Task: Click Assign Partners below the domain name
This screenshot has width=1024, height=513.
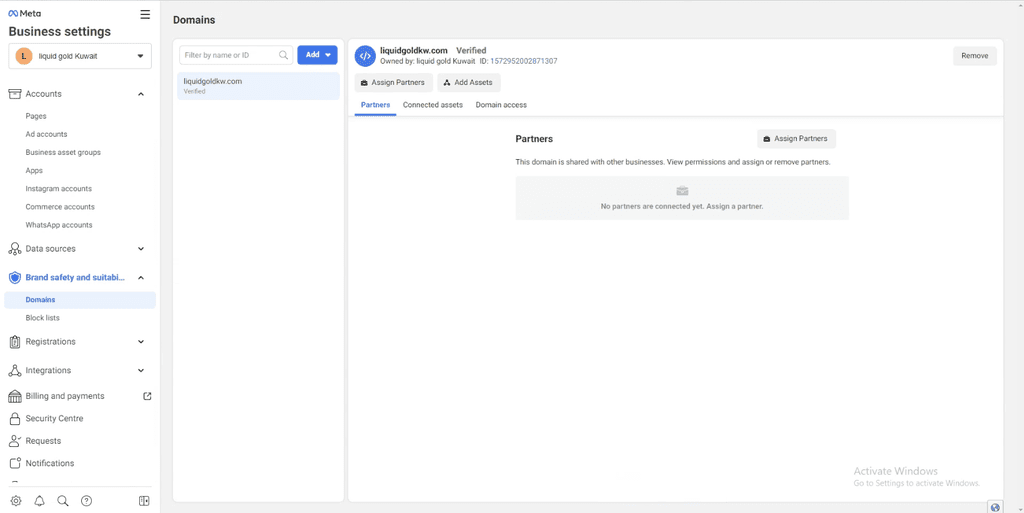Action: tap(394, 83)
